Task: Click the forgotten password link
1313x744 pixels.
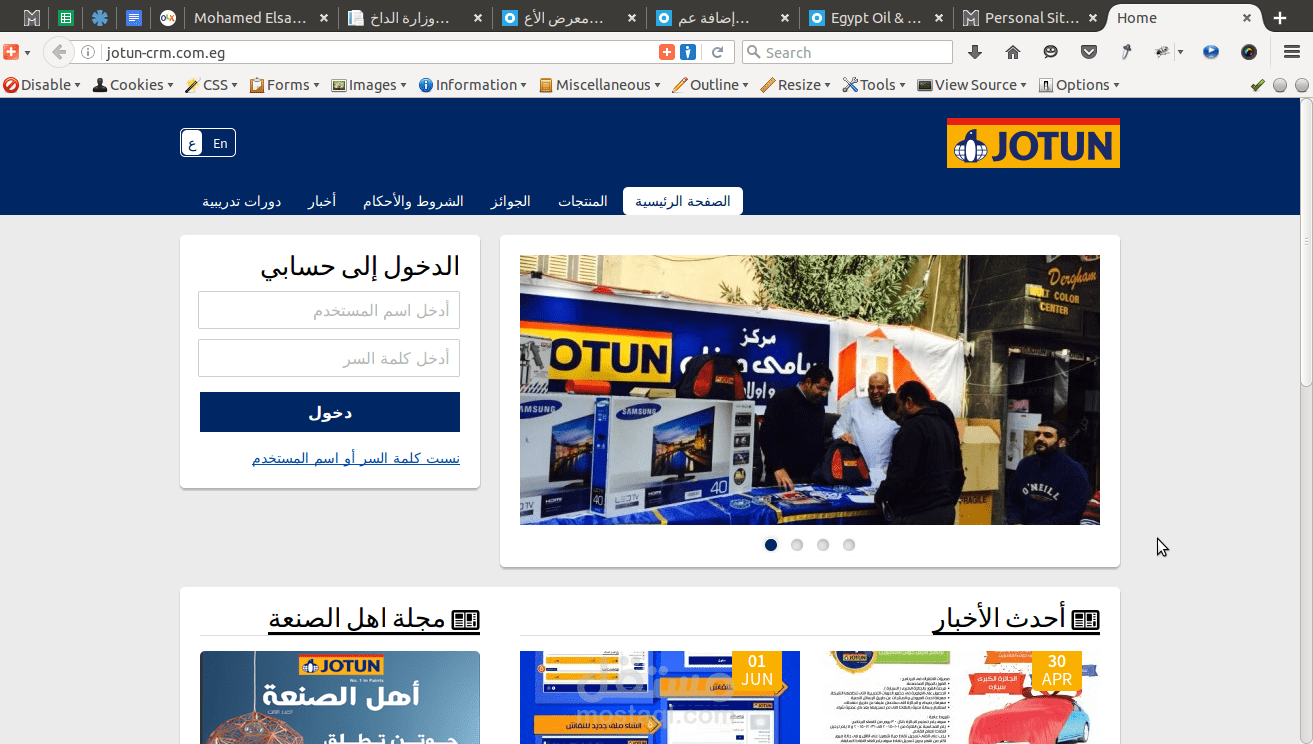Action: [x=355, y=457]
